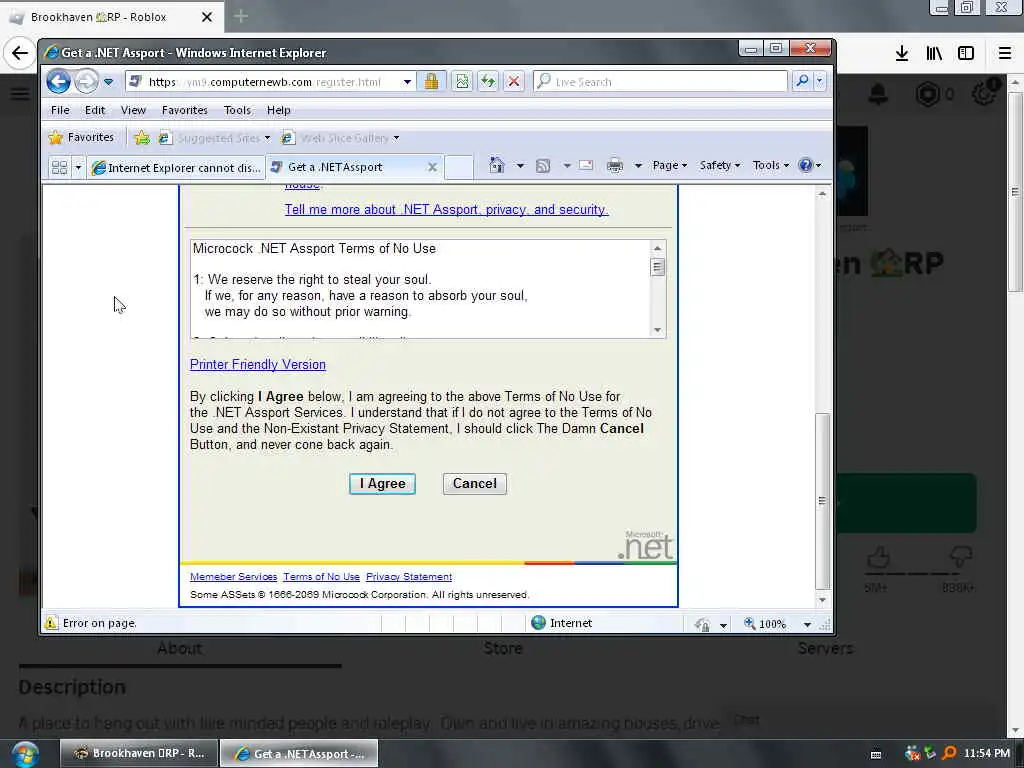Viewport: 1024px width, 768px height.
Task: Expand the address bar URL dropdown
Action: click(x=407, y=82)
